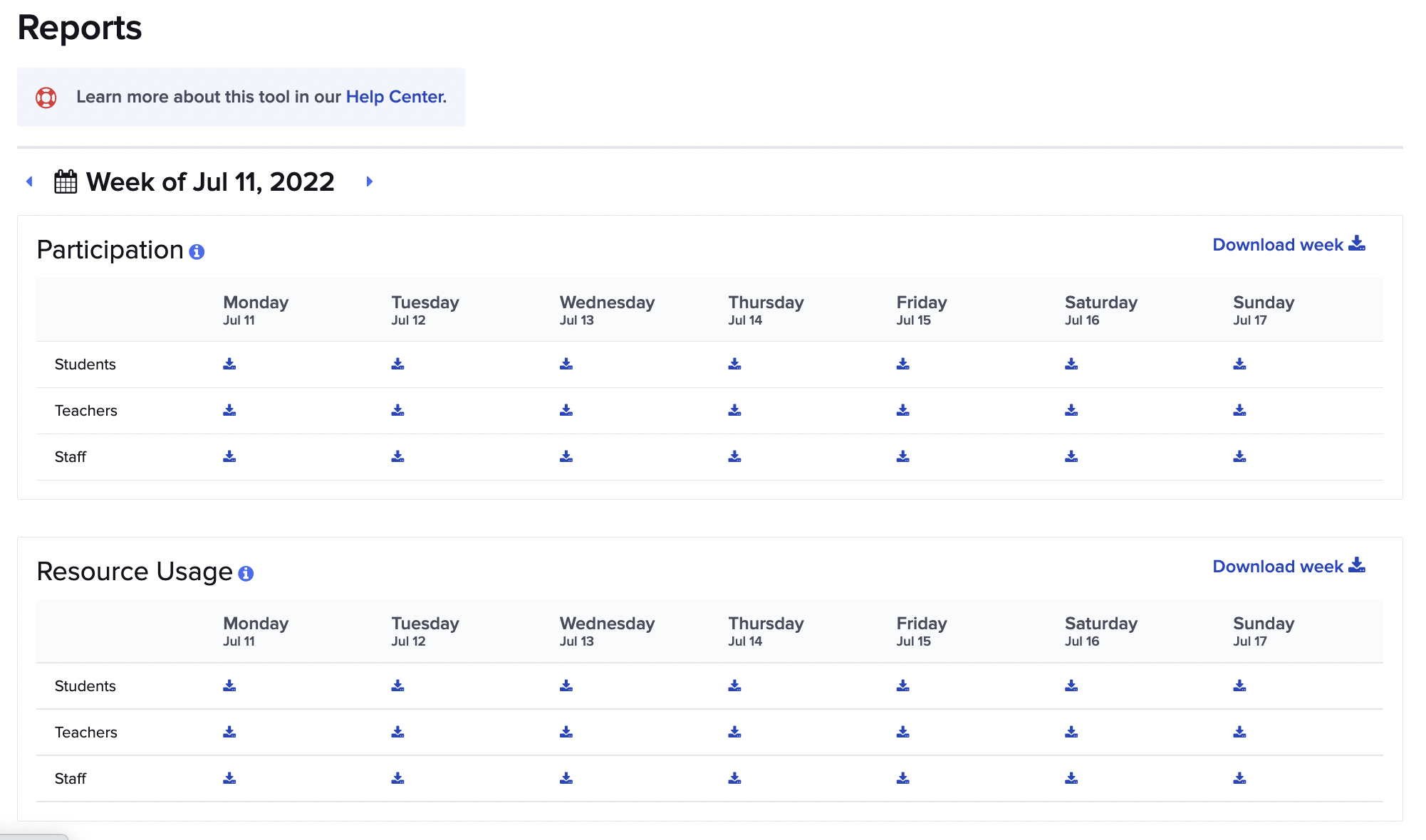Download Participation Students report for Wednesday
1426x840 pixels.
pos(566,364)
